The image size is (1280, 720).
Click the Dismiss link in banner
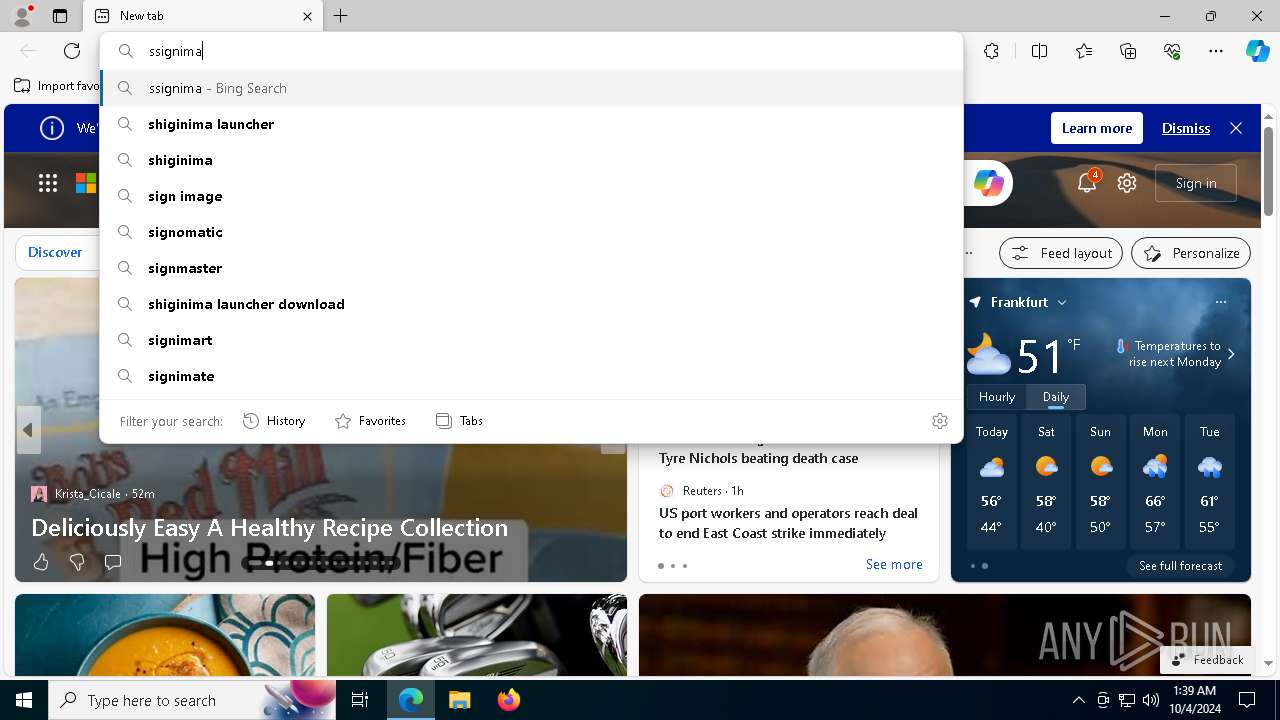1186,128
